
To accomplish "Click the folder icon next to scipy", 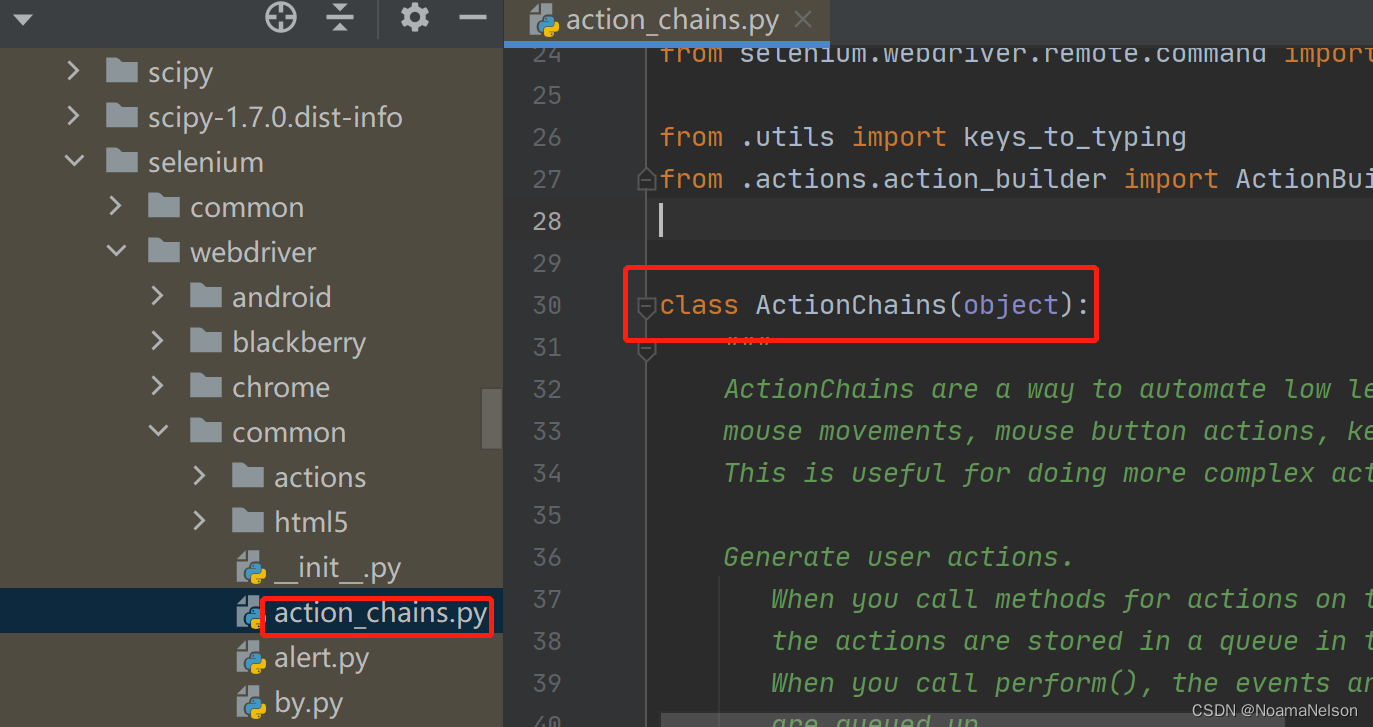I will pyautogui.click(x=121, y=70).
